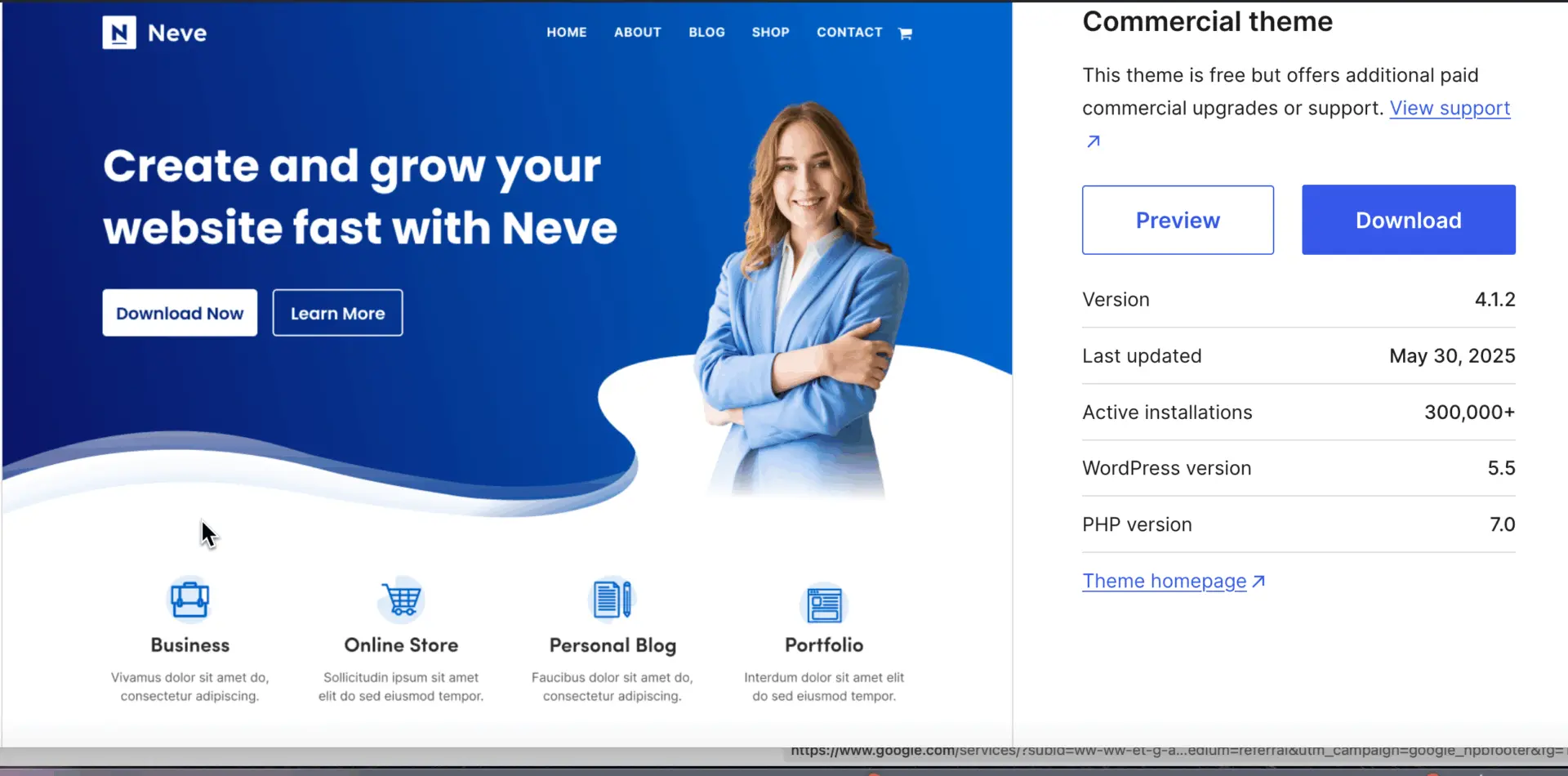
Task: Click the blue Download button
Action: coord(1408,219)
